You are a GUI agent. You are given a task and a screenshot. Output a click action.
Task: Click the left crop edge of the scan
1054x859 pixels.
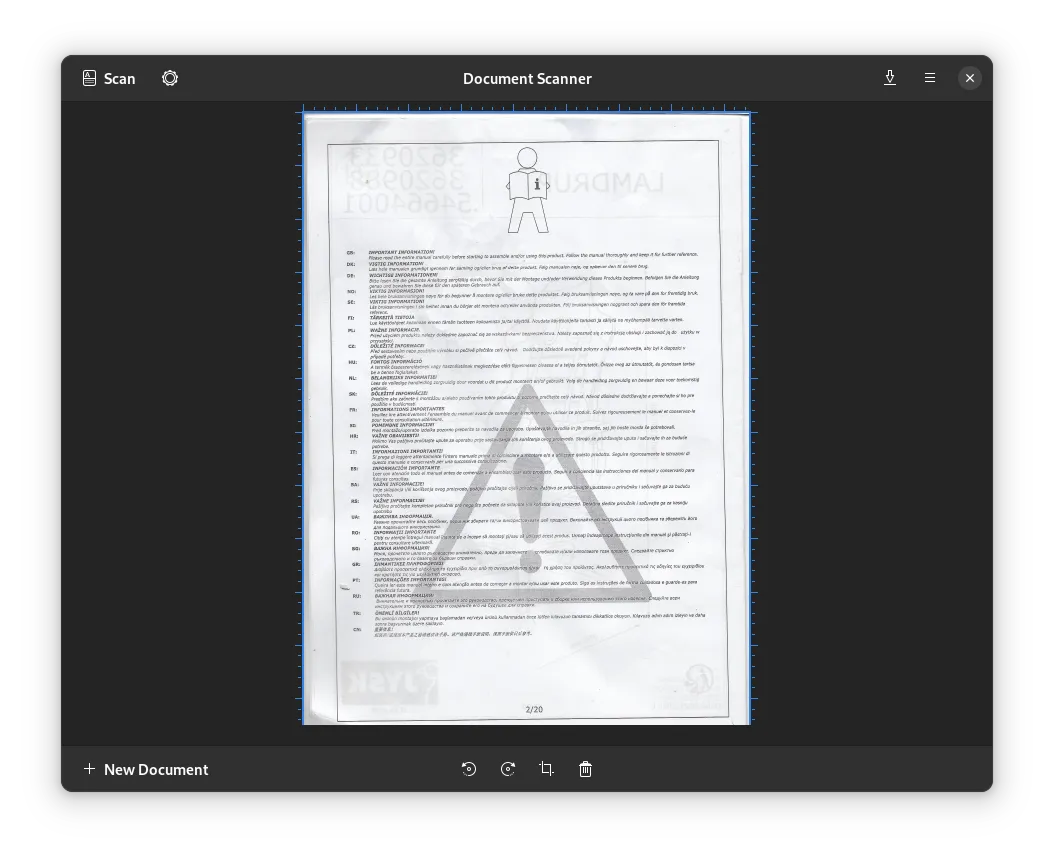(303, 418)
